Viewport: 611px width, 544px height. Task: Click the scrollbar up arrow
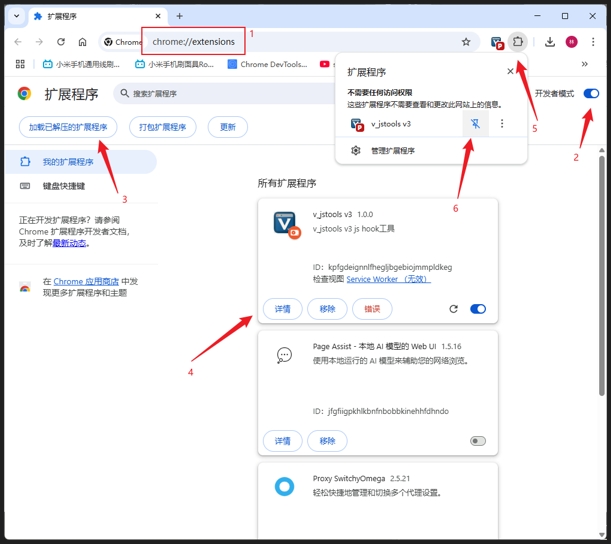[602, 150]
